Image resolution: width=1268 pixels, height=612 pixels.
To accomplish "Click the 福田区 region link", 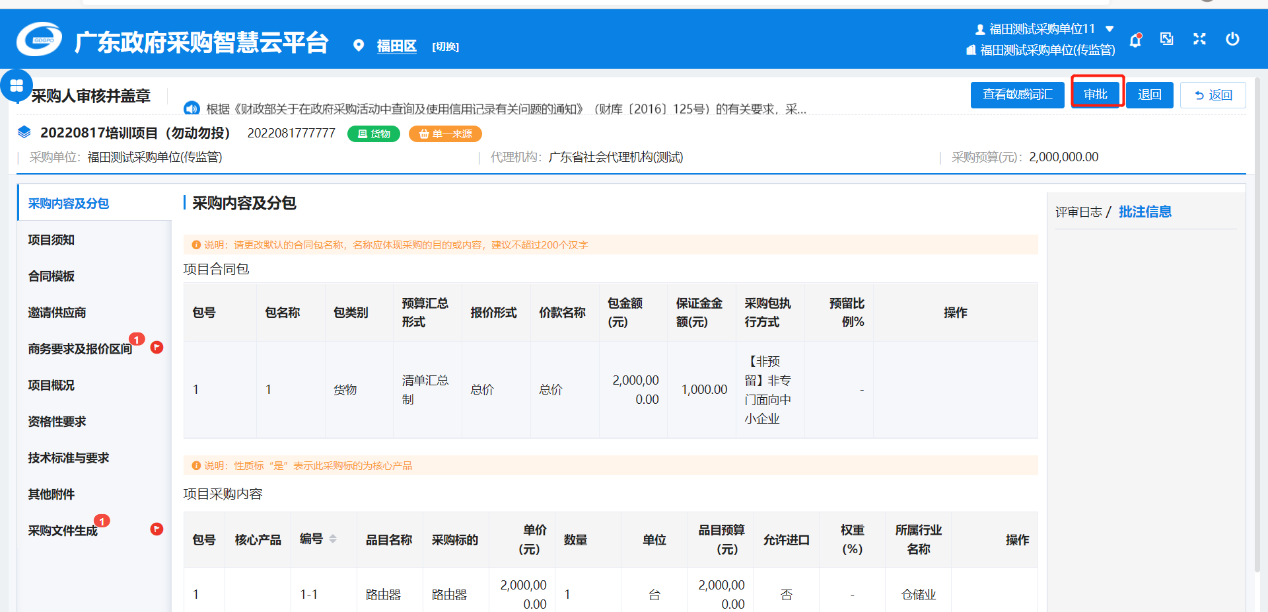I will (396, 46).
